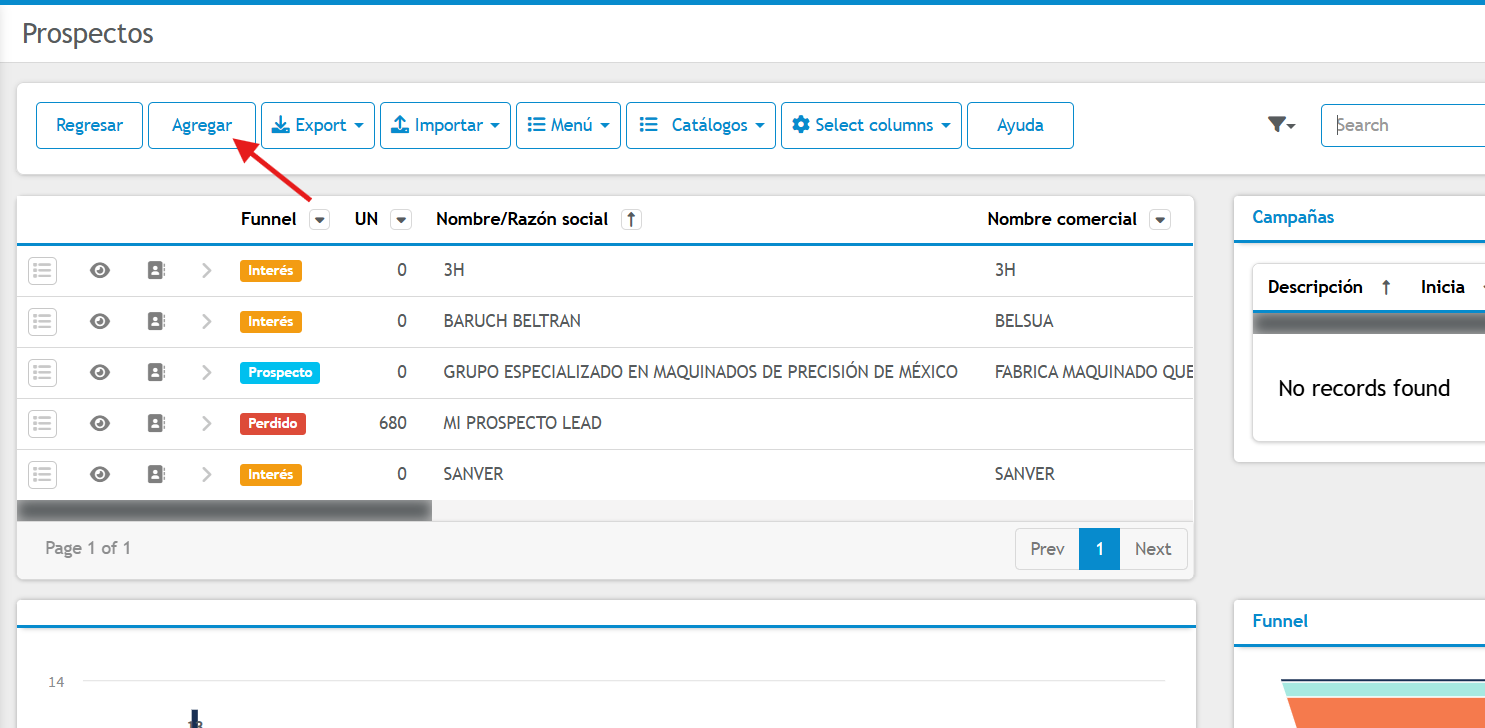Viewport: 1485px width, 728px height.
Task: Expand the GRUPO ESPECIALIZADO row chevron
Action: pos(207,372)
